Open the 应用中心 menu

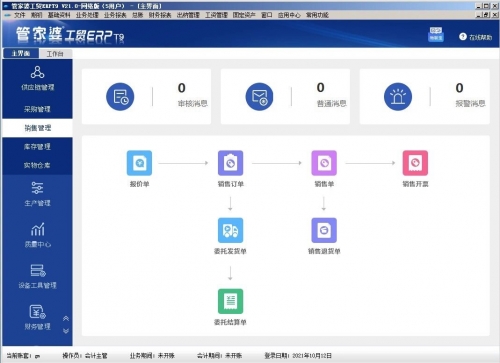coord(289,15)
